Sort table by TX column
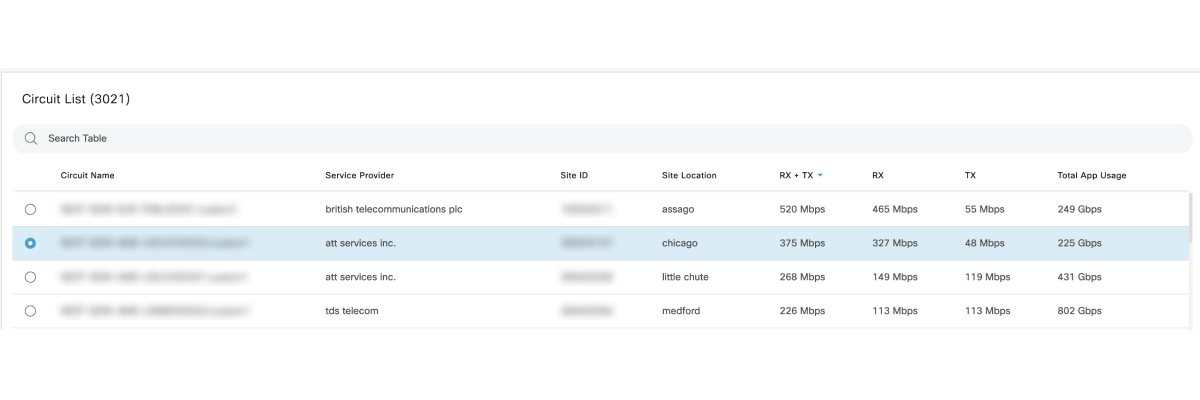Image resolution: width=1200 pixels, height=400 pixels. (x=970, y=176)
